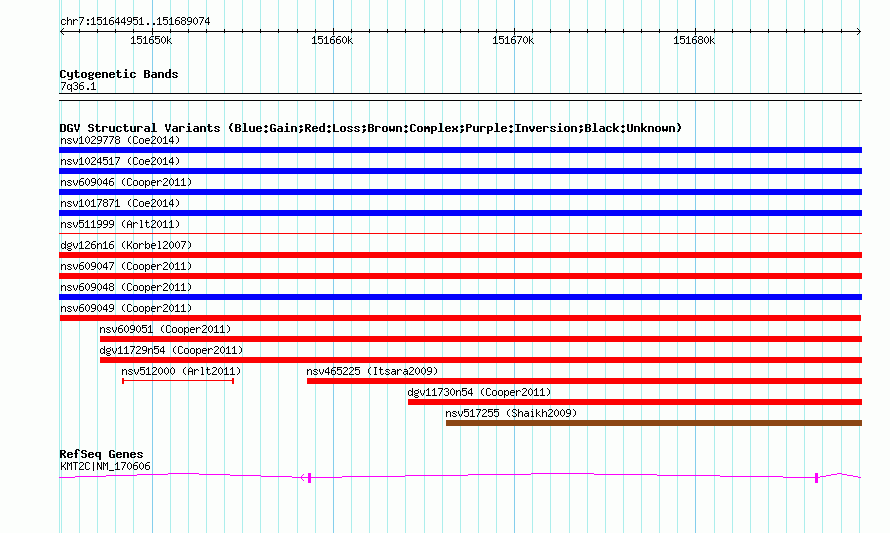The image size is (890, 533).
Task: Select variant label nsv609048 (Cooper2011)
Action: click(x=126, y=287)
